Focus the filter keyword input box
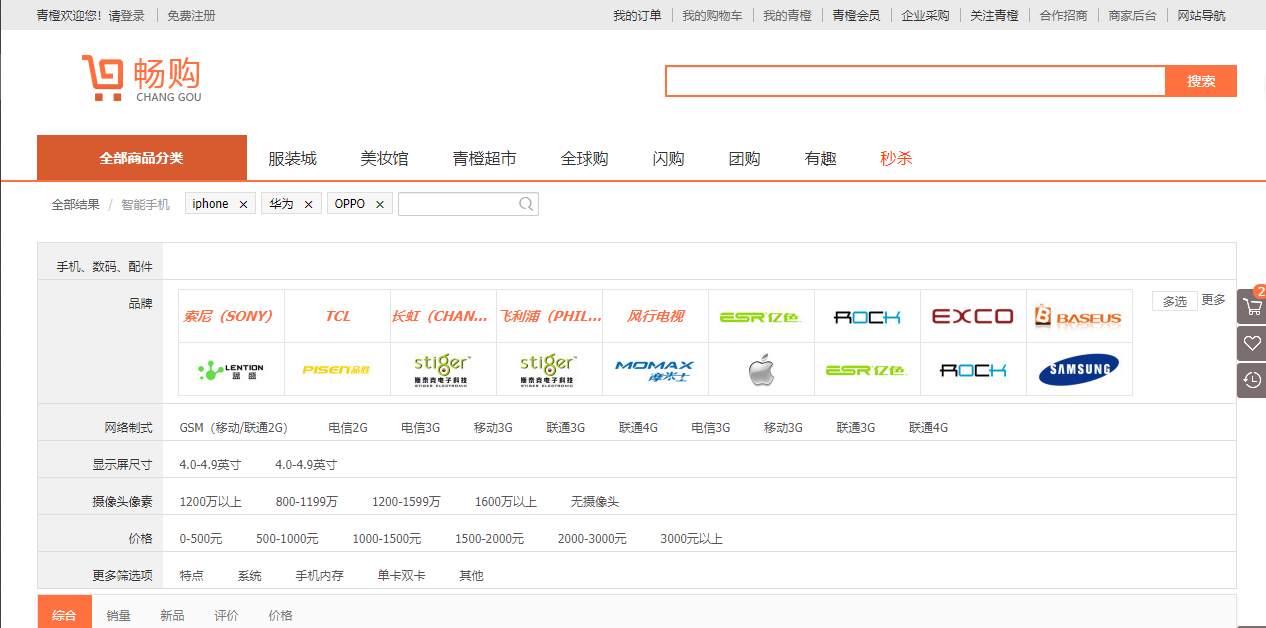This screenshot has width=1266, height=628. pyautogui.click(x=468, y=204)
